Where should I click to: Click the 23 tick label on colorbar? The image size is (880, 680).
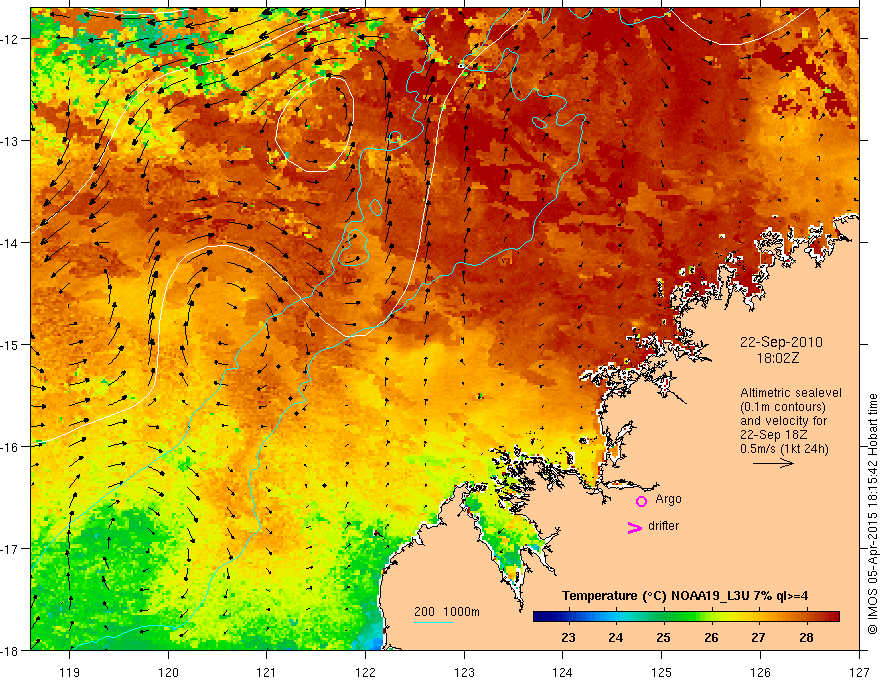click(x=568, y=637)
